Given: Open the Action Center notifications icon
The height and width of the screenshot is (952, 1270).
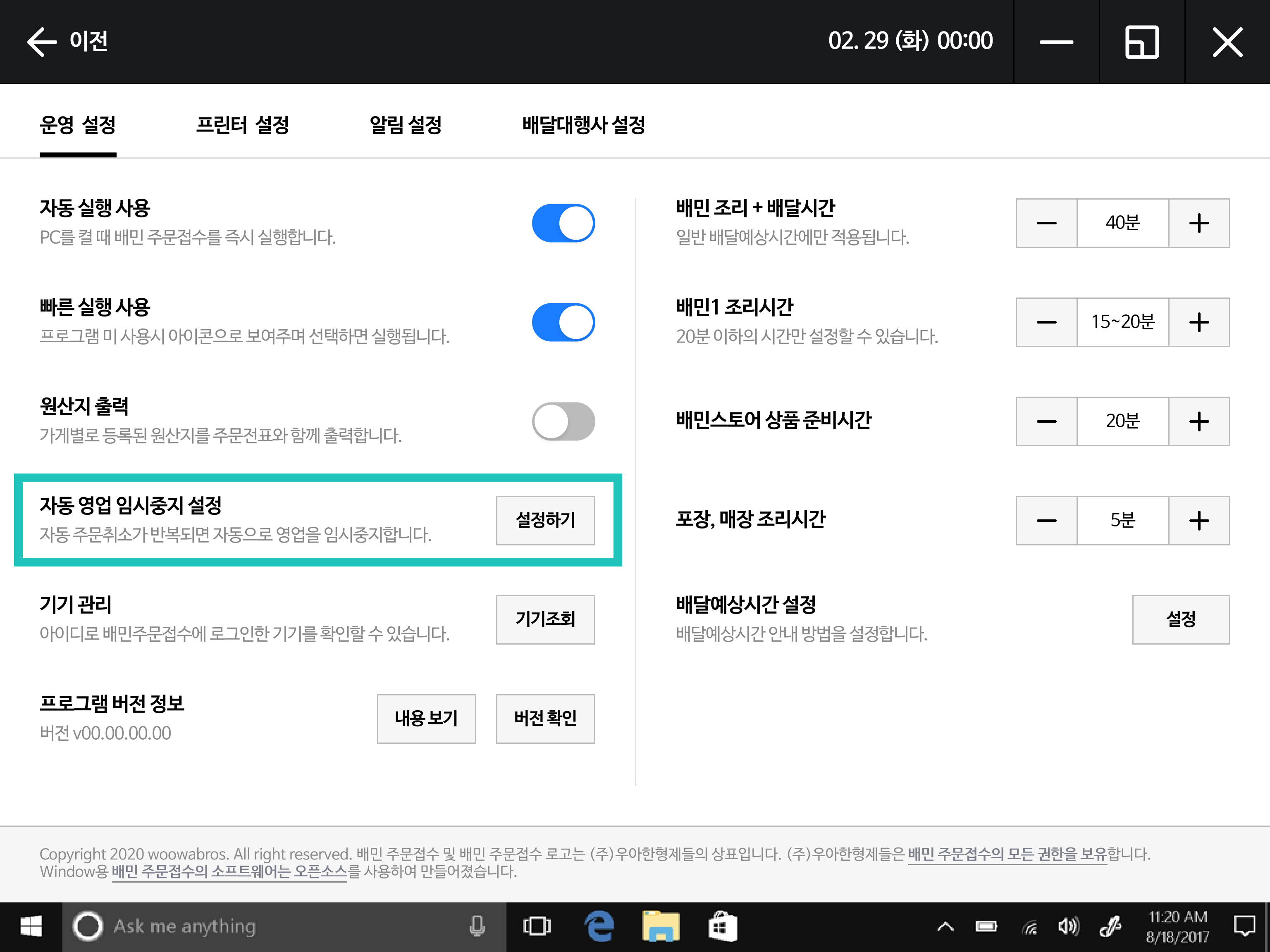Looking at the screenshot, I should click(x=1244, y=927).
